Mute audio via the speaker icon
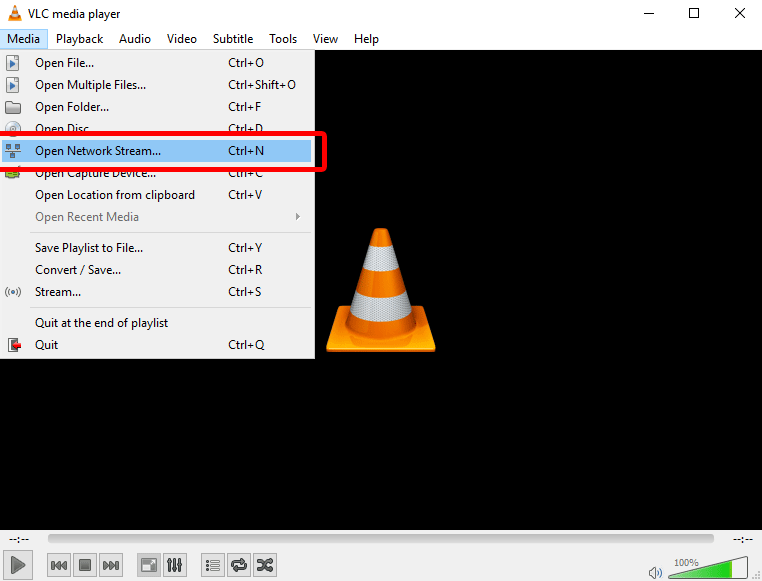 [x=655, y=572]
